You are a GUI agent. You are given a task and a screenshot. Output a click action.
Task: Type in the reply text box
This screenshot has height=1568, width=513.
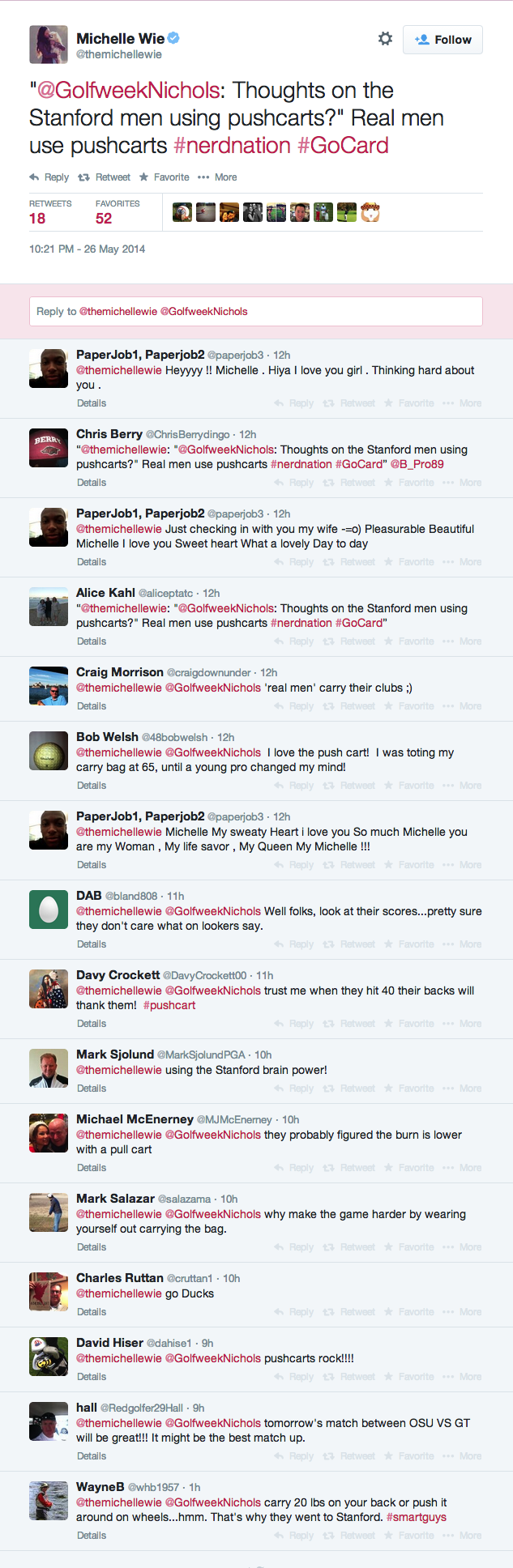256,312
